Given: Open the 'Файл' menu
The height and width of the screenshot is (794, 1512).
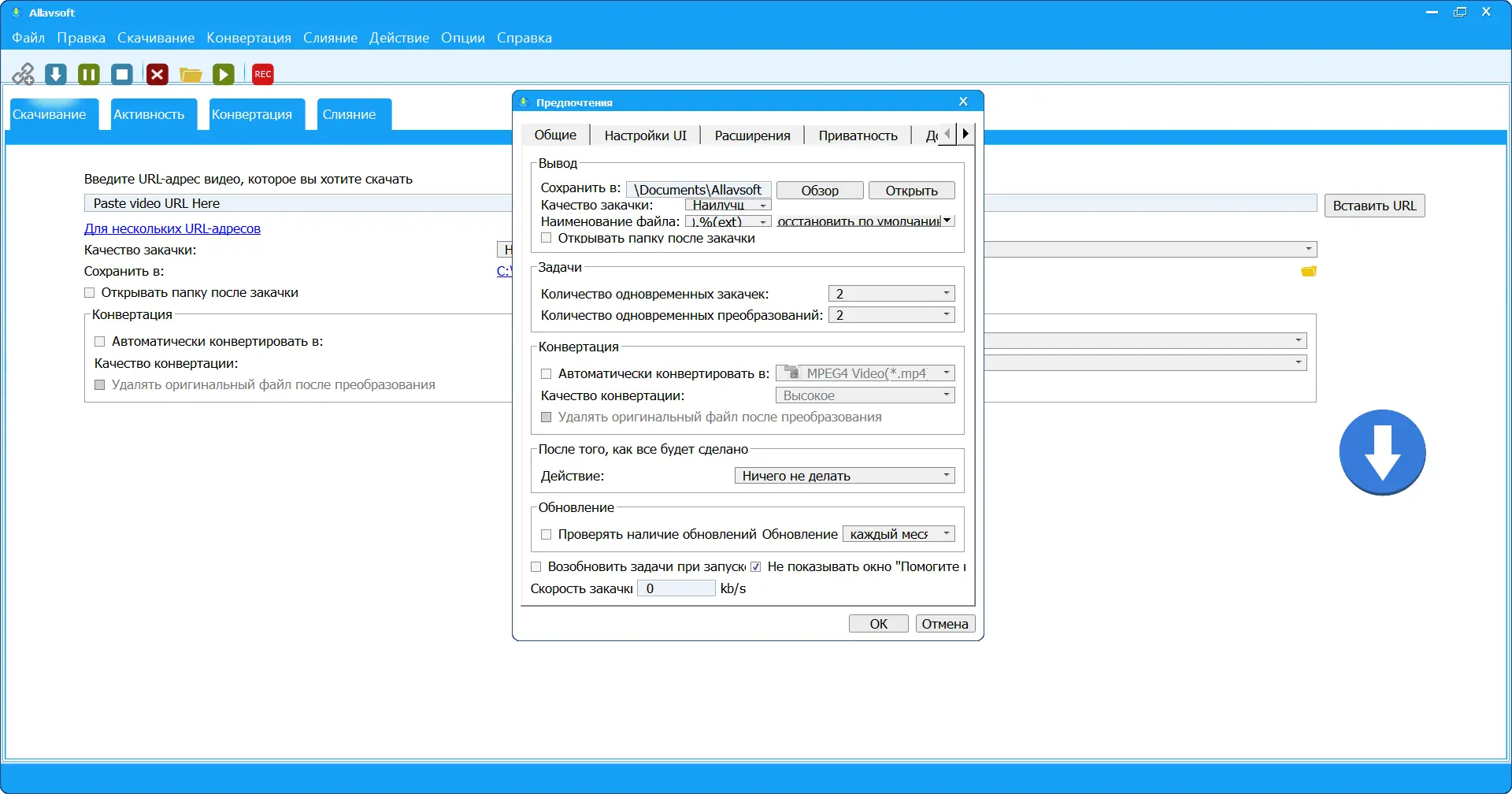Looking at the screenshot, I should (28, 38).
